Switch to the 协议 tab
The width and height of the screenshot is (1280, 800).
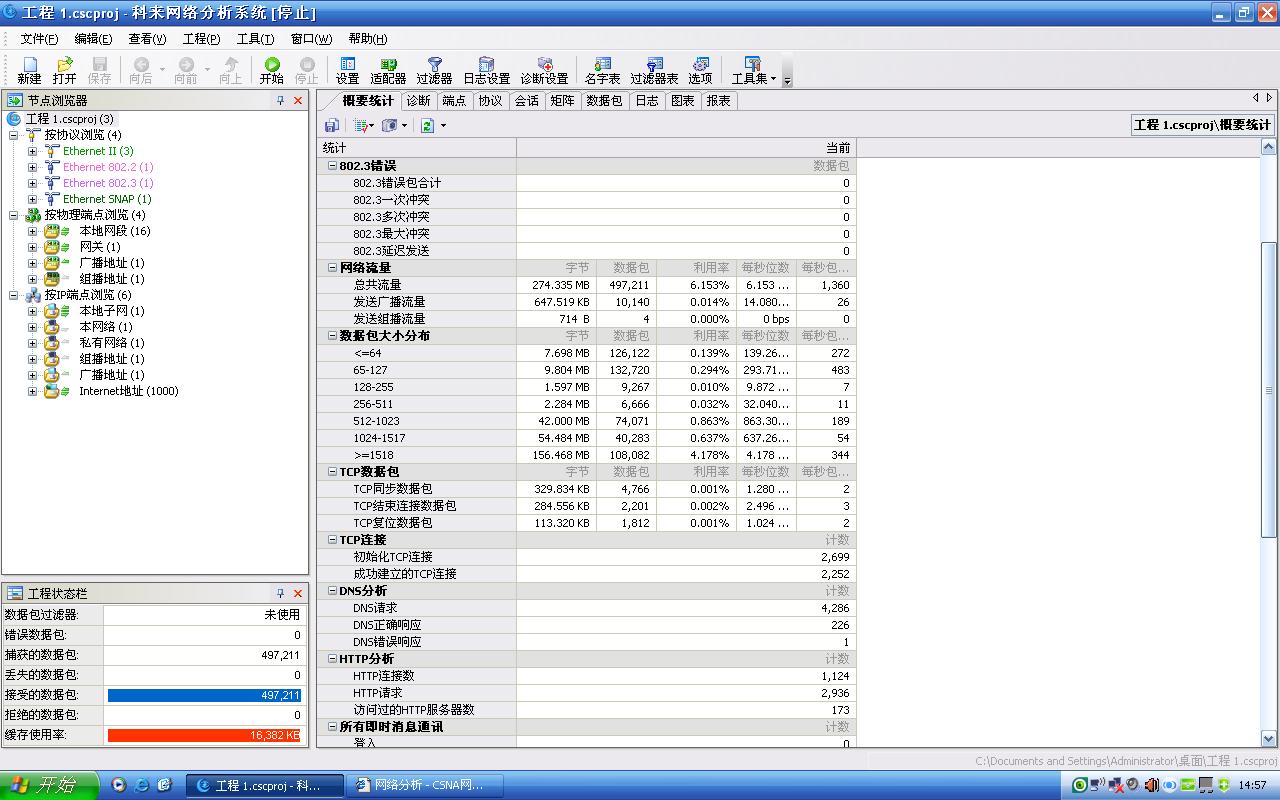click(490, 101)
